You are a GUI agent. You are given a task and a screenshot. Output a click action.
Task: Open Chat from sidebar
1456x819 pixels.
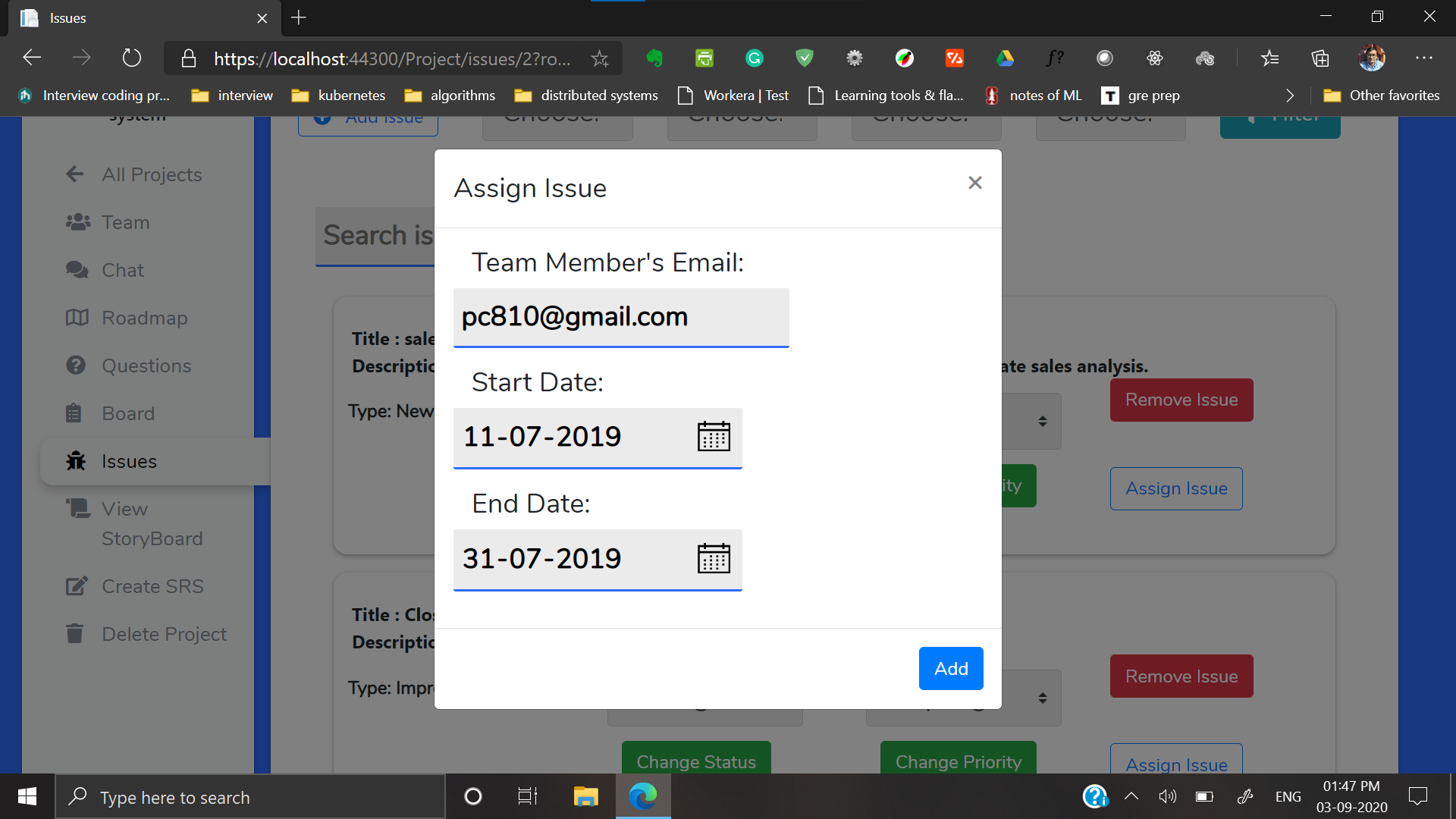[x=122, y=270]
